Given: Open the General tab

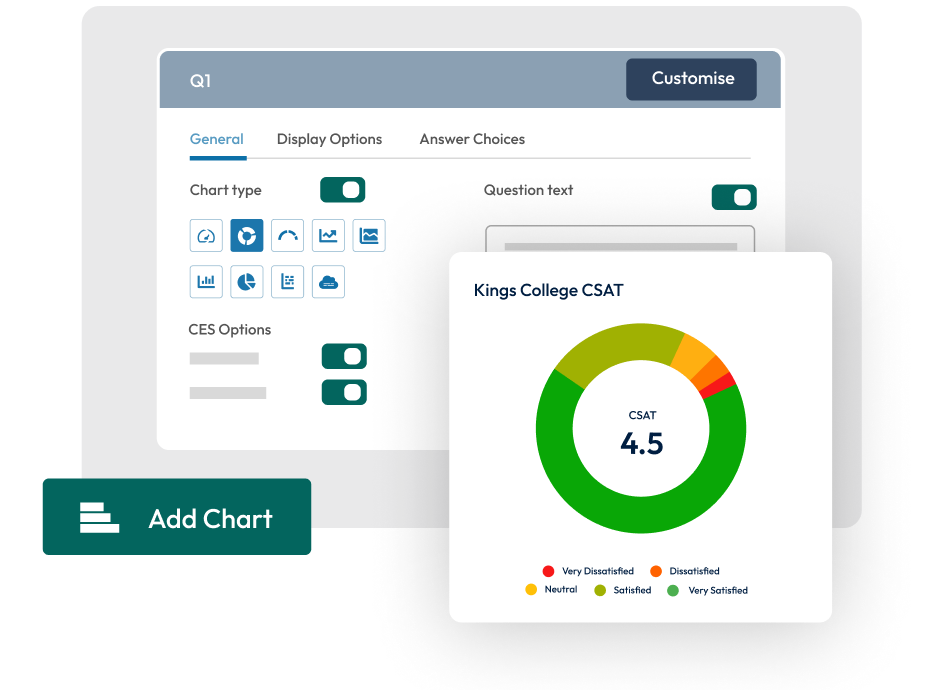Looking at the screenshot, I should point(217,139).
